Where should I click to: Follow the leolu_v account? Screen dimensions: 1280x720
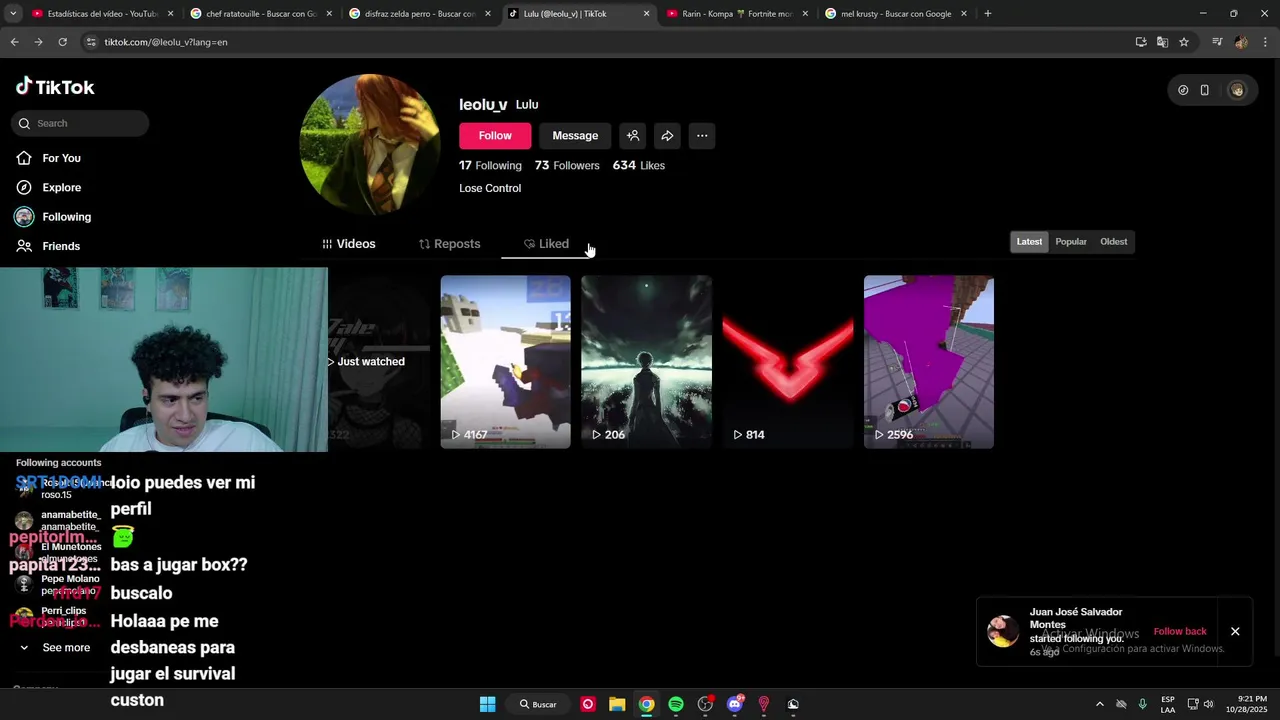pyautogui.click(x=495, y=136)
